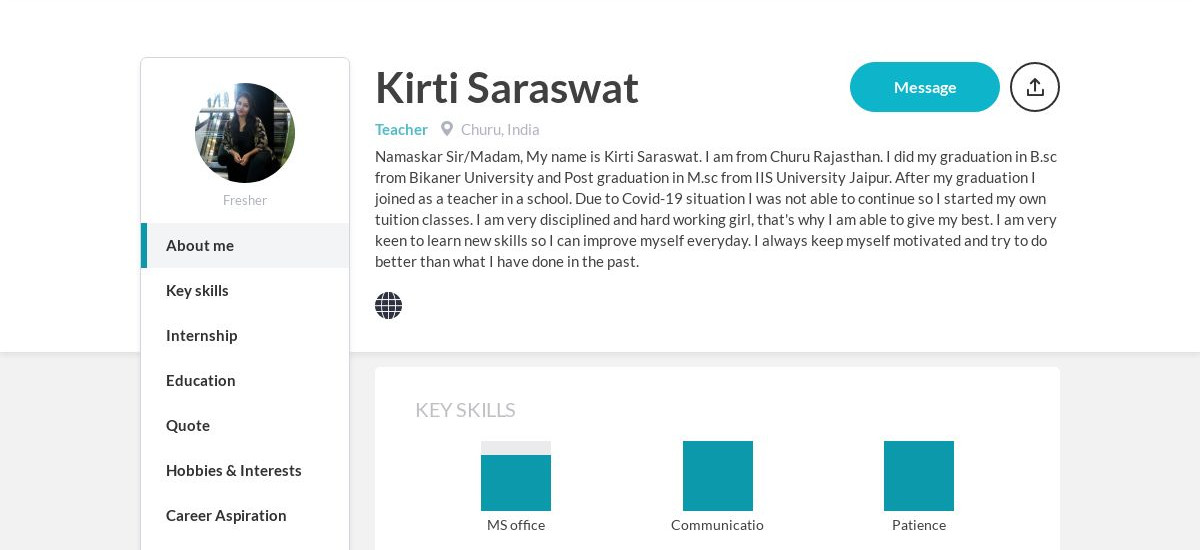Jump to Internship section
1200x550 pixels.
click(x=245, y=335)
